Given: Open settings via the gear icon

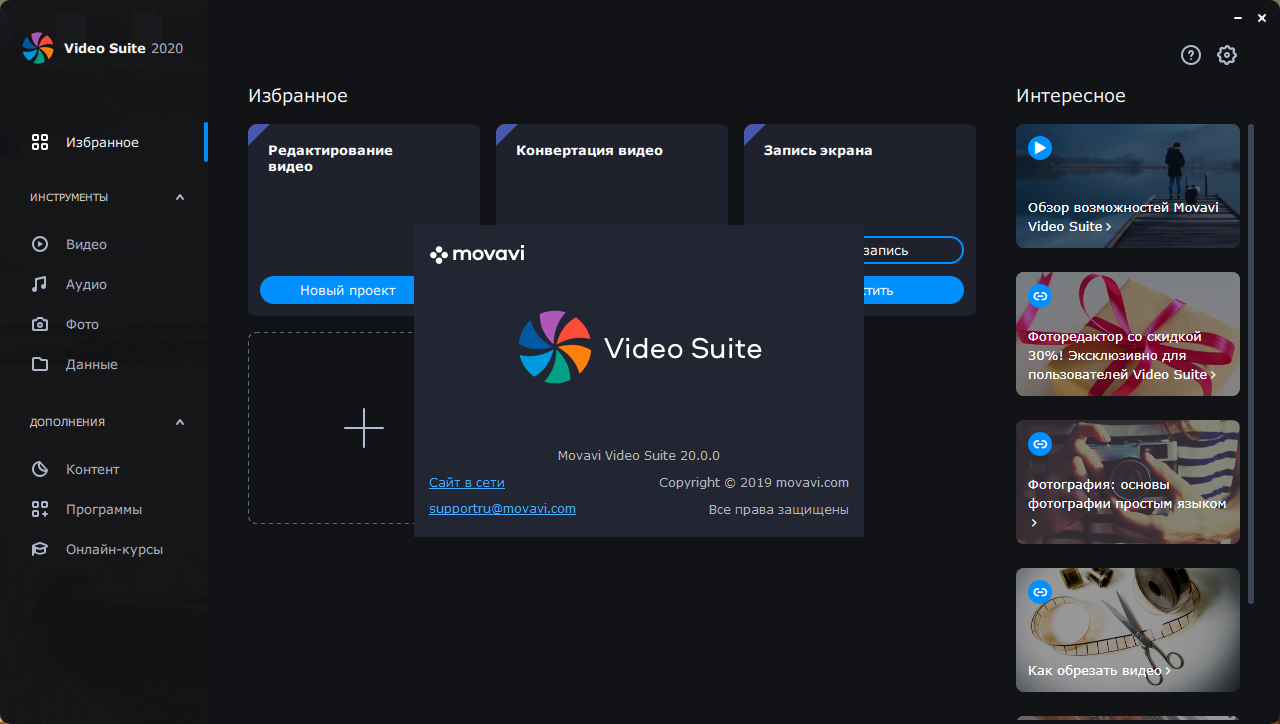Looking at the screenshot, I should (x=1227, y=55).
